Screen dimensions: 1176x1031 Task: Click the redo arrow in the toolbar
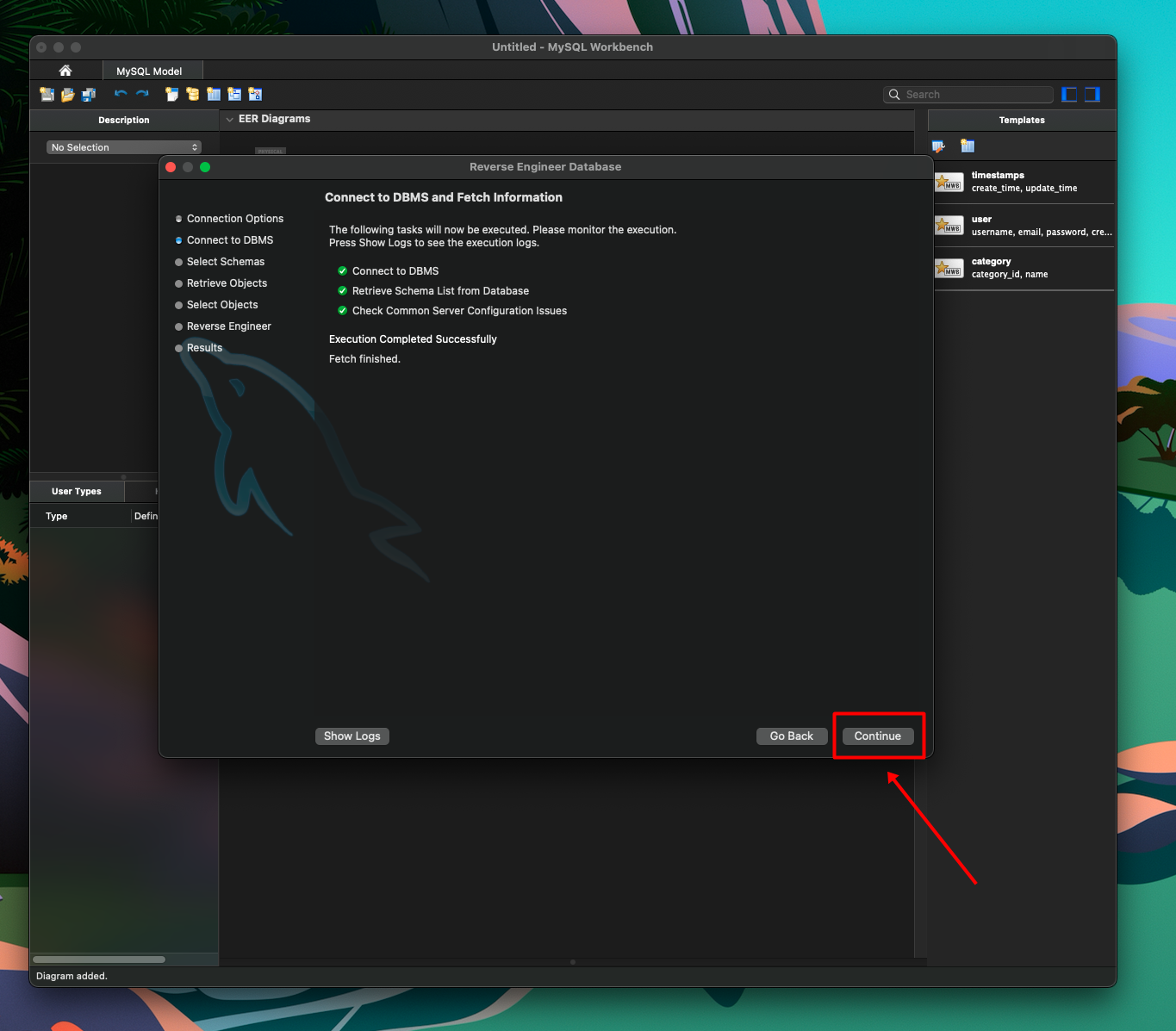pos(142,94)
